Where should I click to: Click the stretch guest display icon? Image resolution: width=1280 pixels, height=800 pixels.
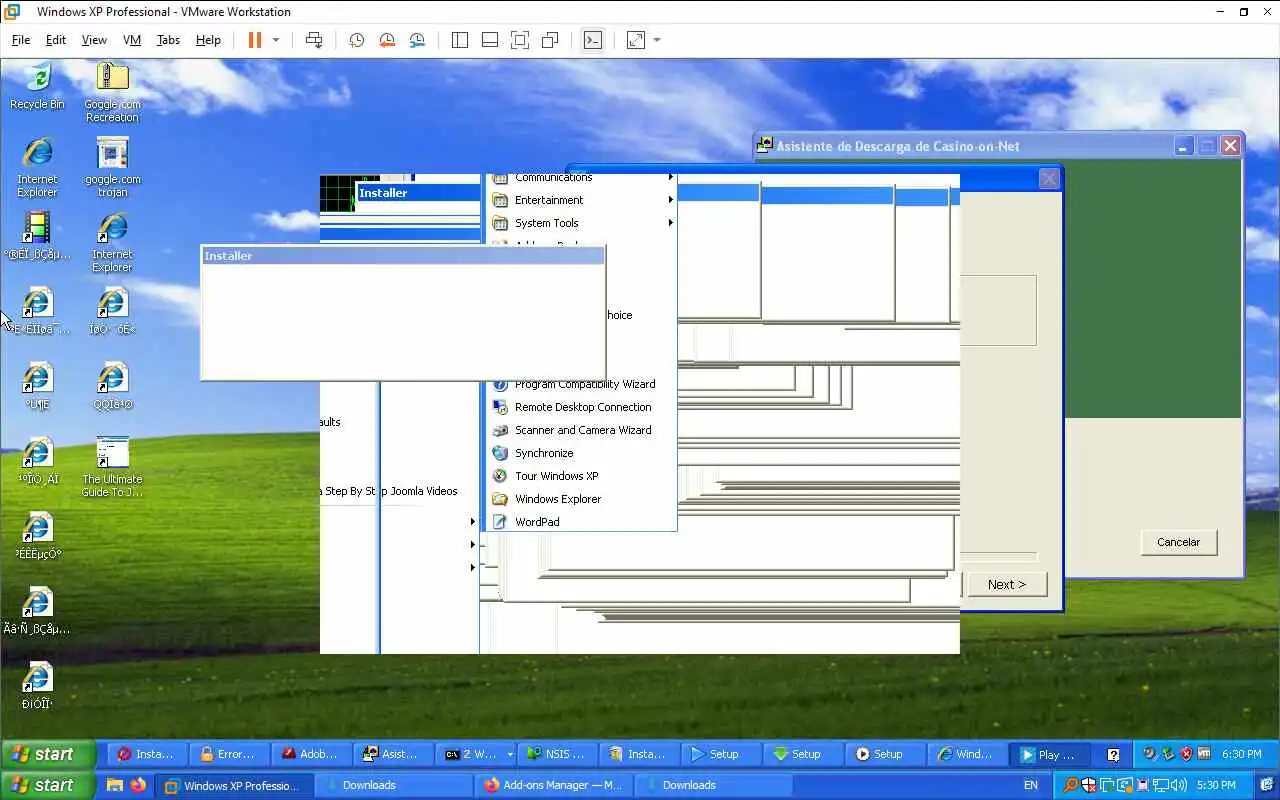[x=636, y=40]
